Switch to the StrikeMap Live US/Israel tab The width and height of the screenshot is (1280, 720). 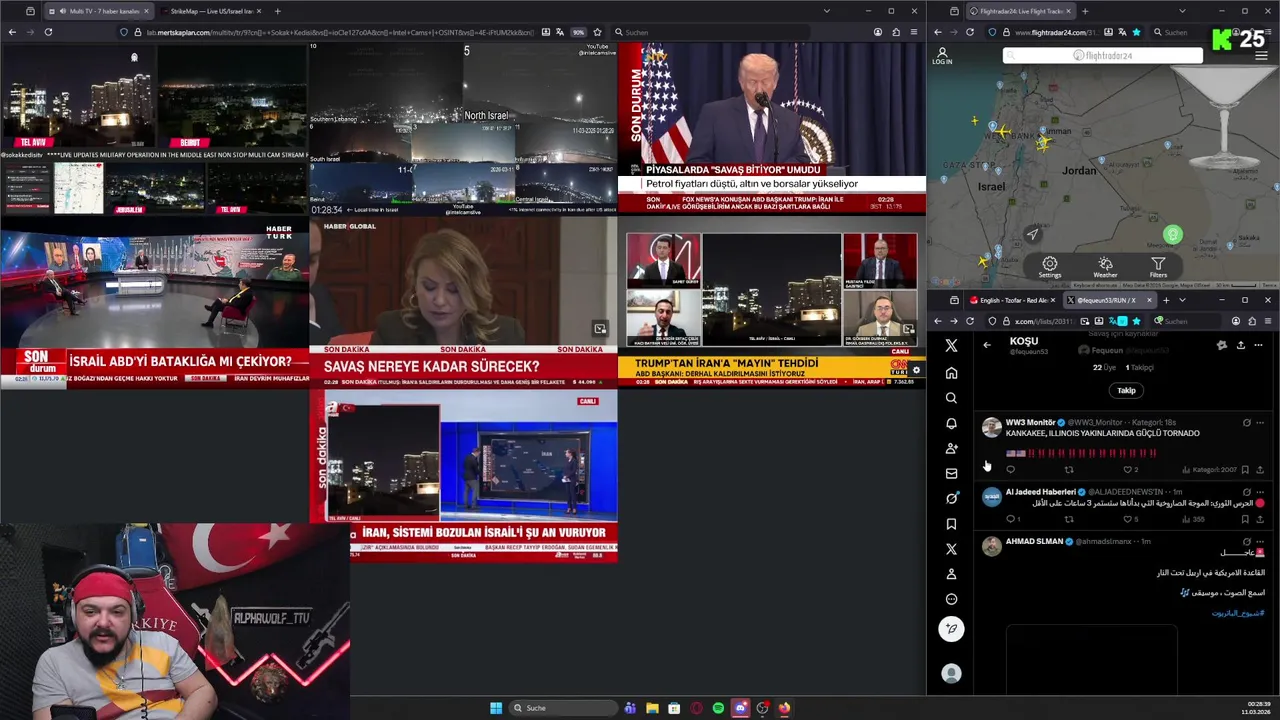pos(210,11)
